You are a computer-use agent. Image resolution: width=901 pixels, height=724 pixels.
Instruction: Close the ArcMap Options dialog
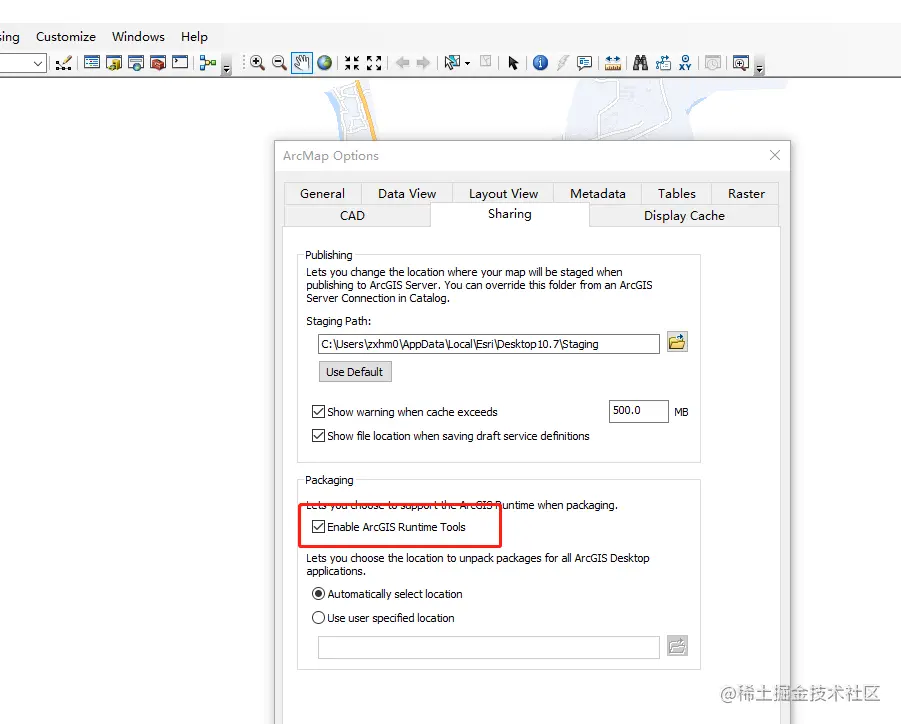coord(775,155)
